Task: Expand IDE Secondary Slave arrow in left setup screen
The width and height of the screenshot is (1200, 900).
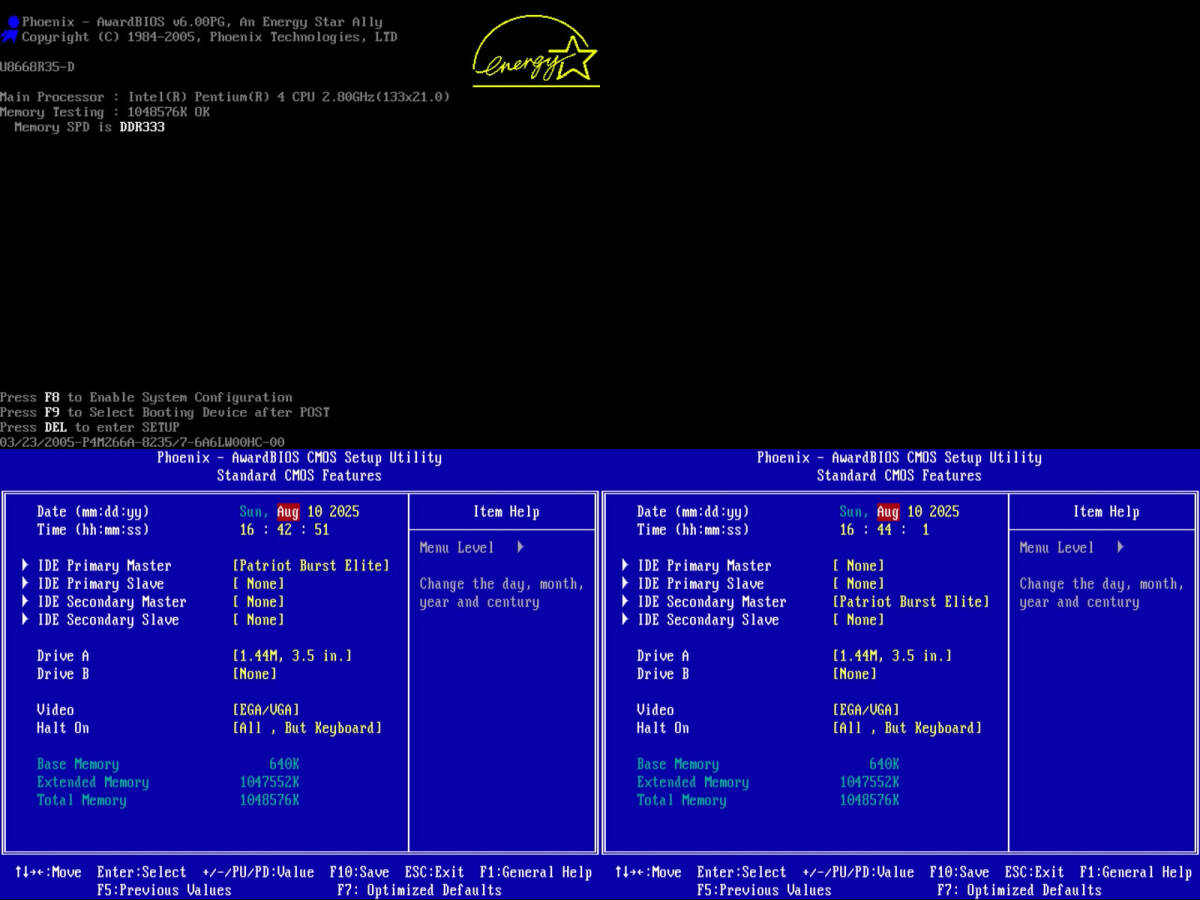Action: tap(25, 620)
